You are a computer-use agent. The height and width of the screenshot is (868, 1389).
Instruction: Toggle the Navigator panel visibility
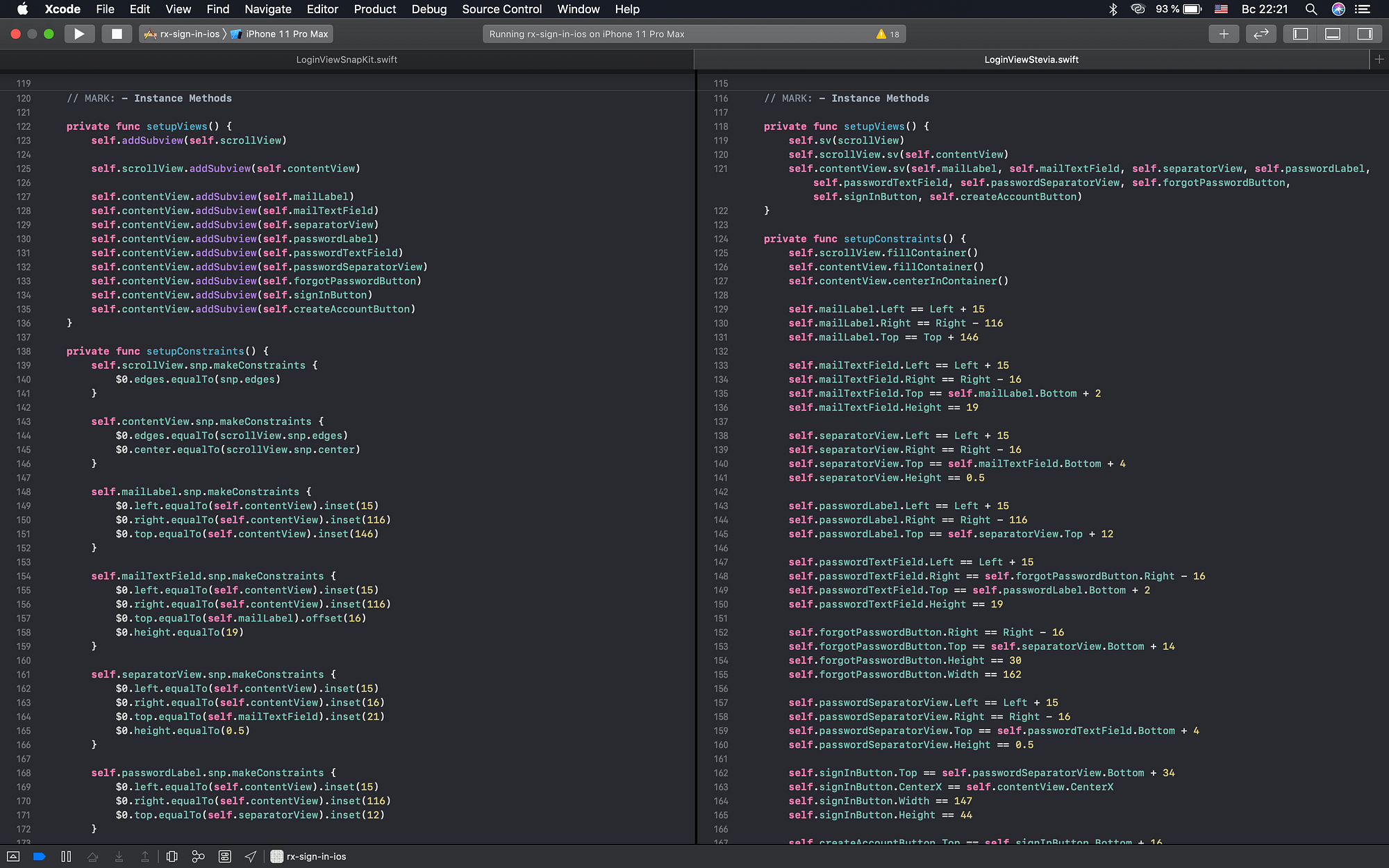[1301, 34]
